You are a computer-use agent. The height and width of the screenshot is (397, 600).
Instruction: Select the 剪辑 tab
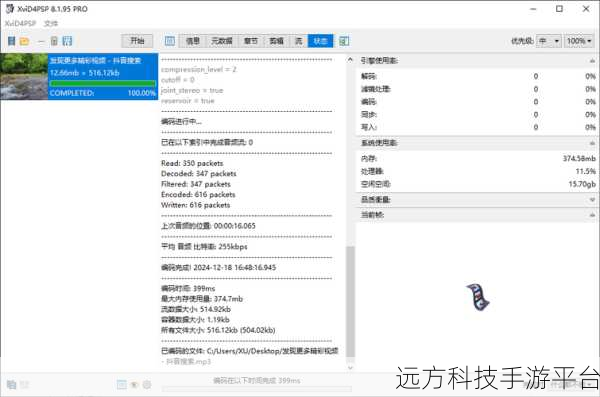pos(276,41)
